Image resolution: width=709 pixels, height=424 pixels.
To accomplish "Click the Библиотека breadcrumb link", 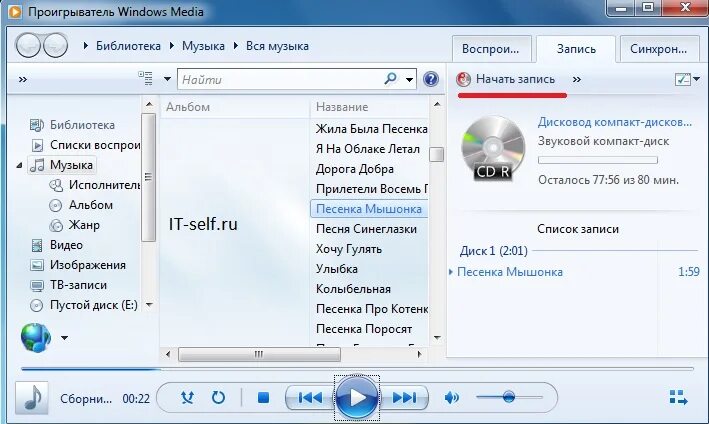I will [128, 46].
